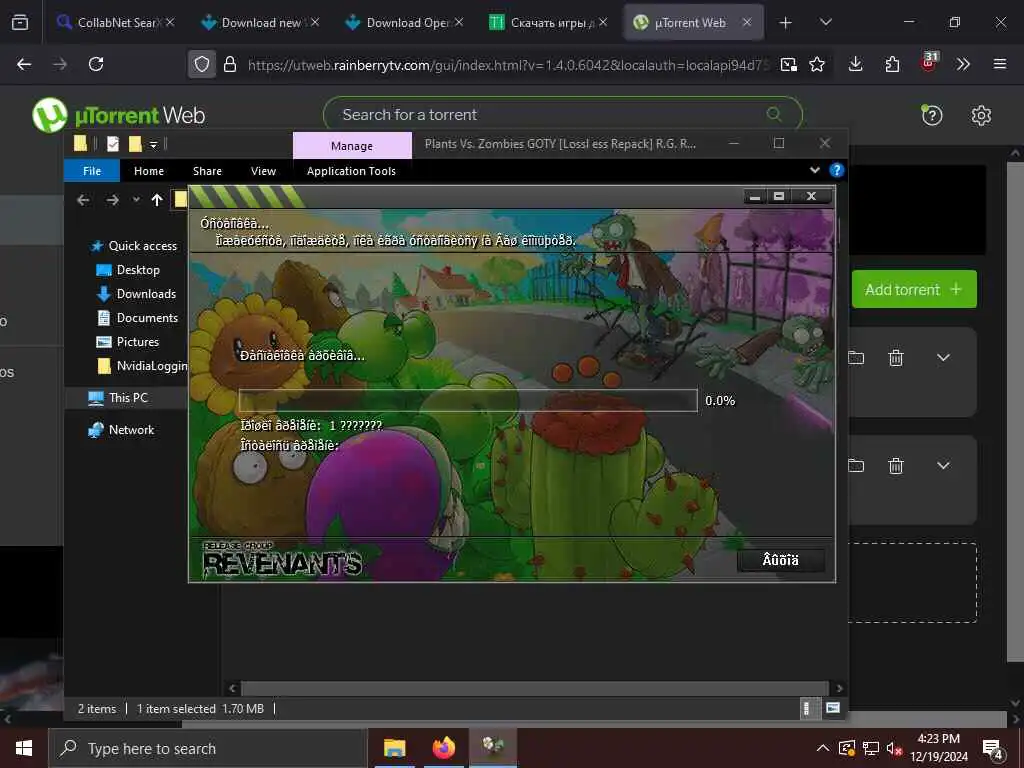The image size is (1024, 768).
Task: Click Explorer help question mark
Action: 836,170
